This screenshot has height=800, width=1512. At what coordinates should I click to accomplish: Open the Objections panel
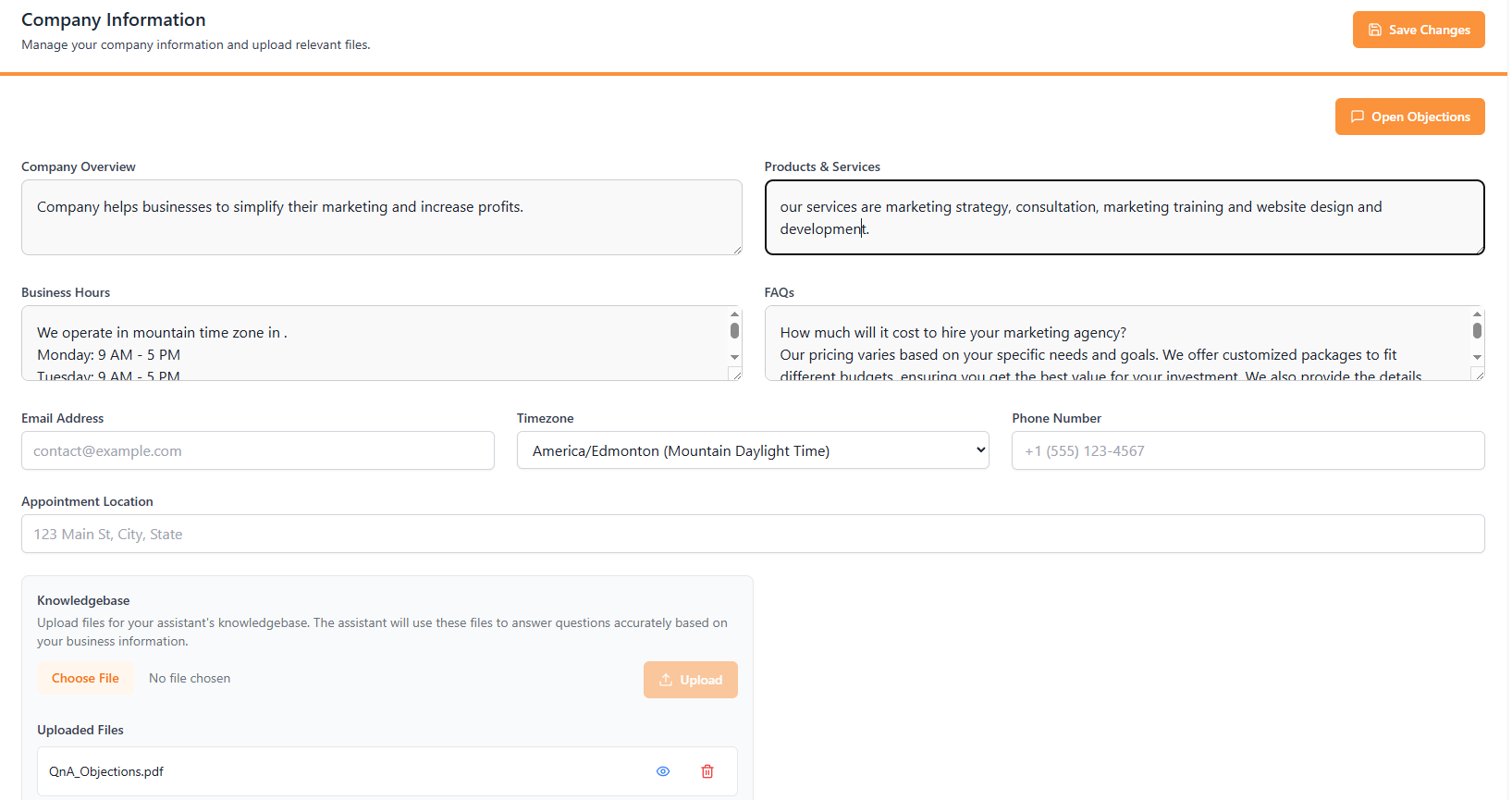click(x=1409, y=117)
